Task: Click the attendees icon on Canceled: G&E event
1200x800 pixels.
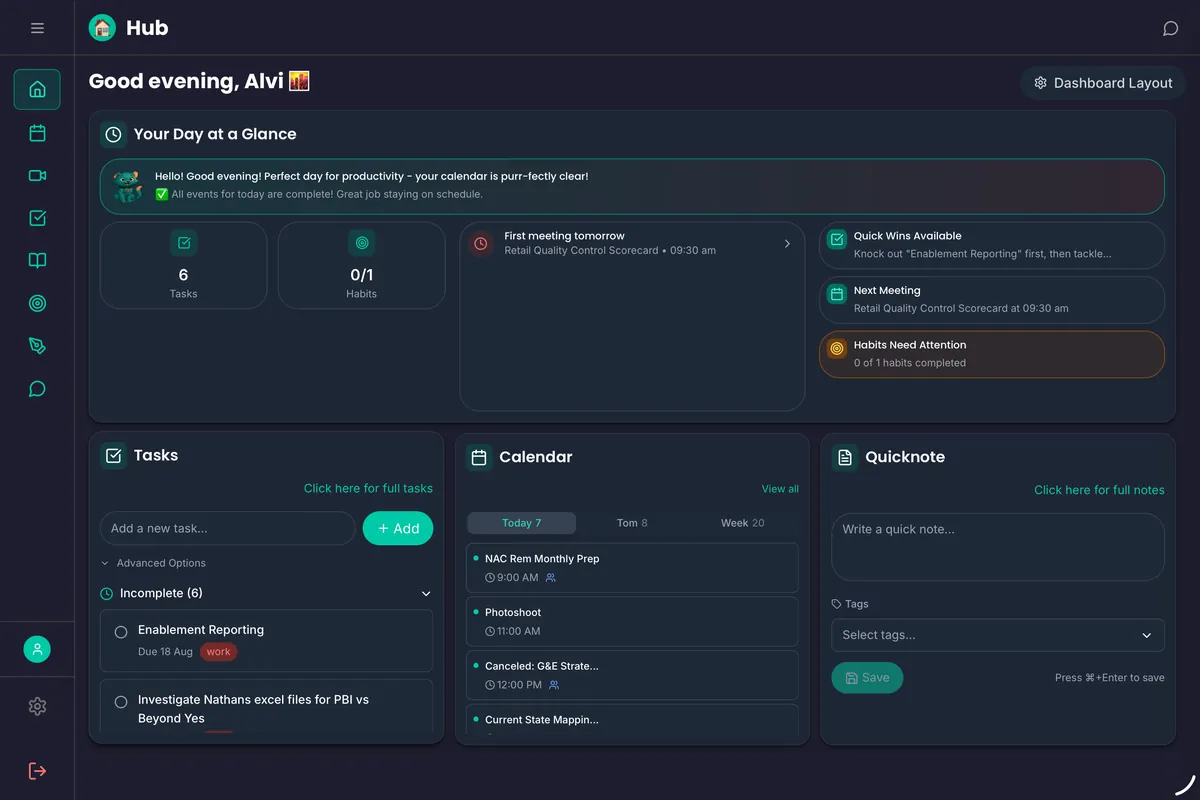Action: click(554, 685)
